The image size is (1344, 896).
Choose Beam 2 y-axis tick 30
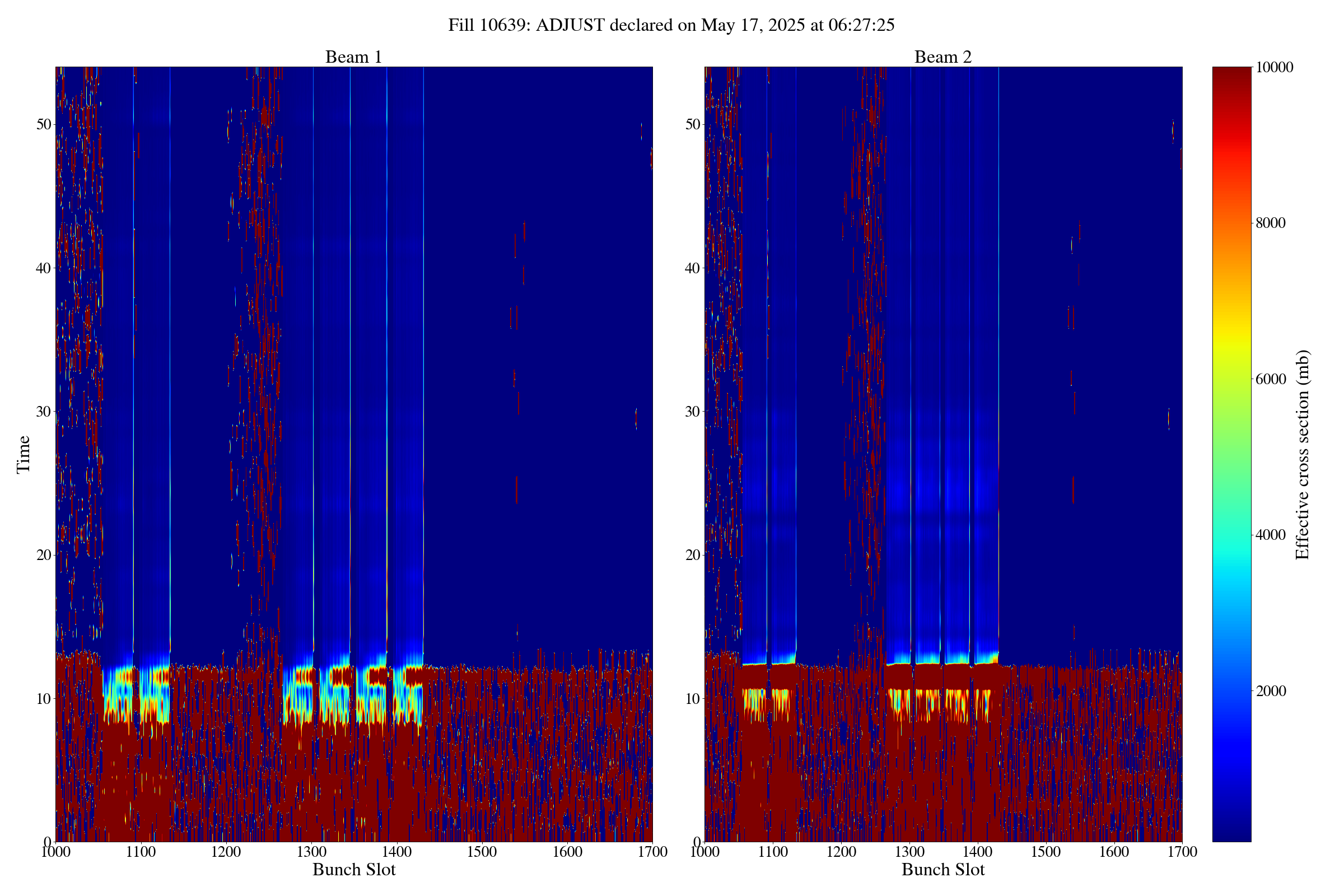pyautogui.click(x=693, y=412)
